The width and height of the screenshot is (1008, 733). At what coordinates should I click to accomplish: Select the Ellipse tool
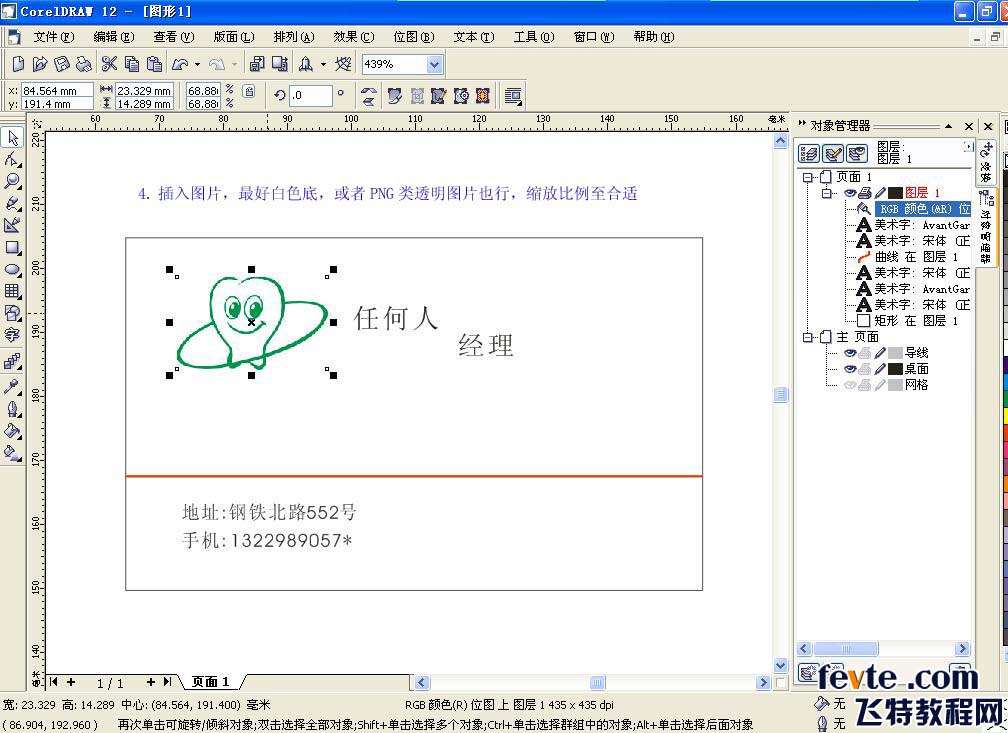12,269
